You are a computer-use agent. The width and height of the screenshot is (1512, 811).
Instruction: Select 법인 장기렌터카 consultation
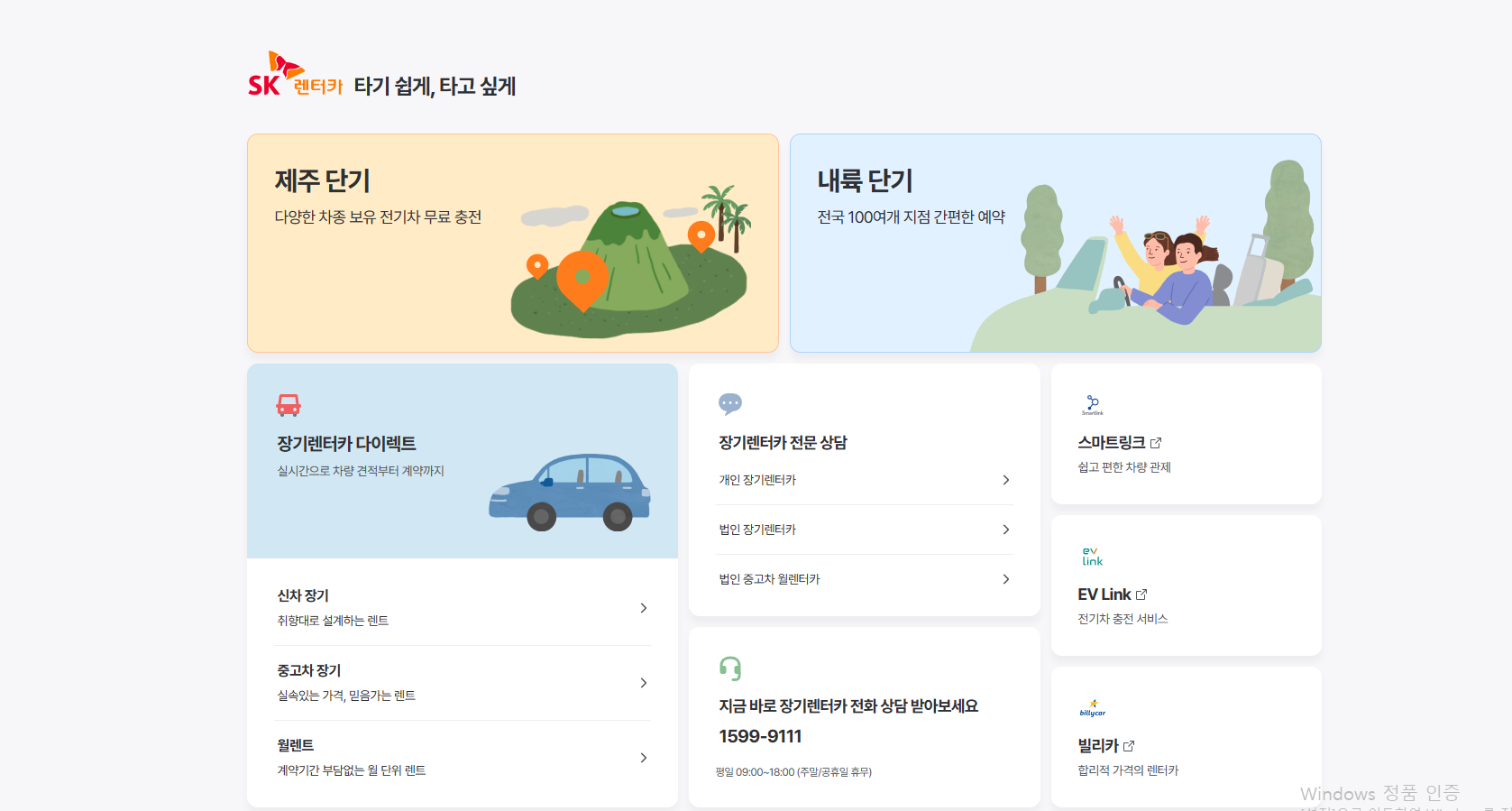click(865, 530)
